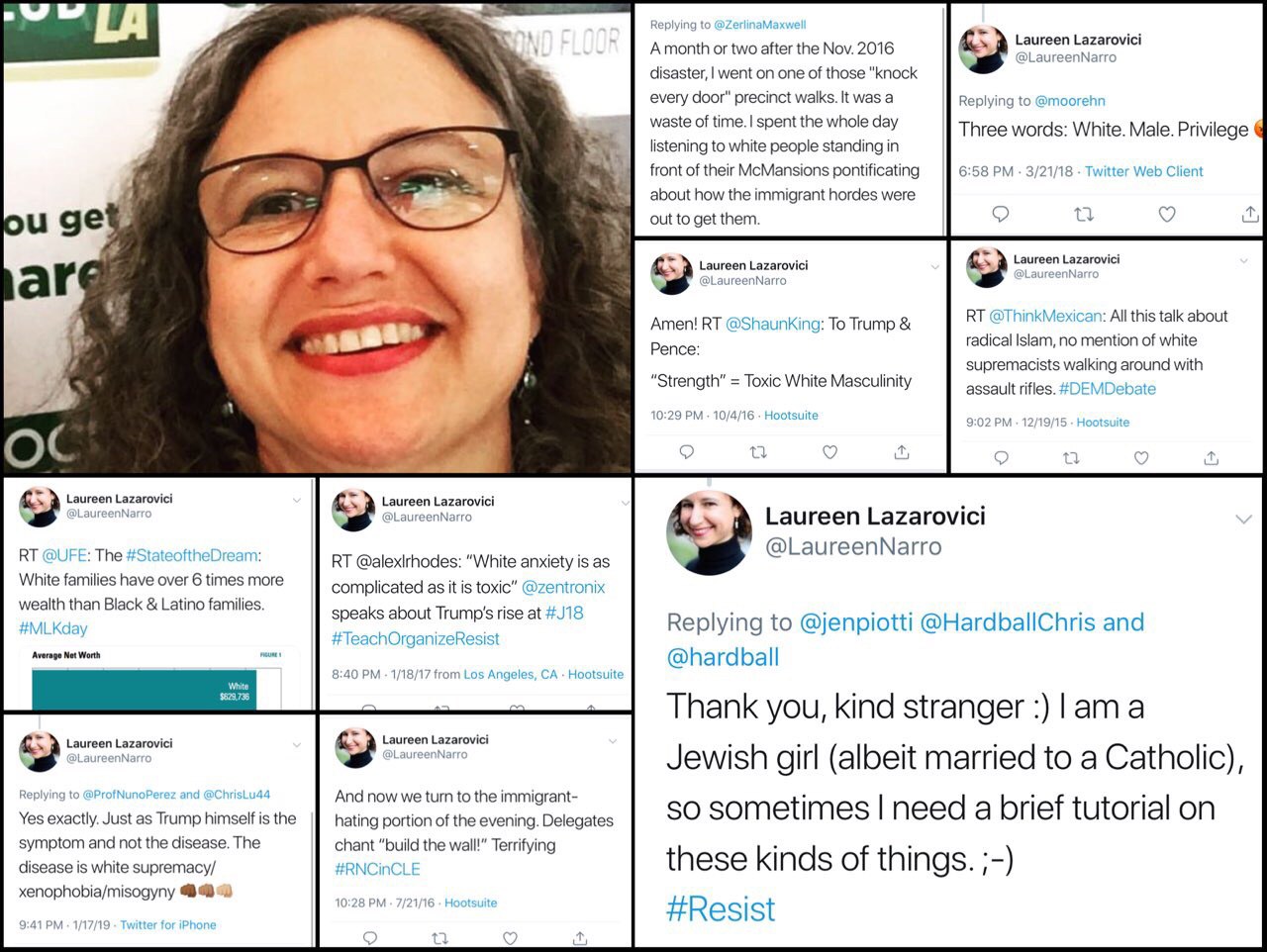Screen dimensions: 1267x952
Task: Open the #MLKday hashtag
Action: pyautogui.click(x=53, y=627)
